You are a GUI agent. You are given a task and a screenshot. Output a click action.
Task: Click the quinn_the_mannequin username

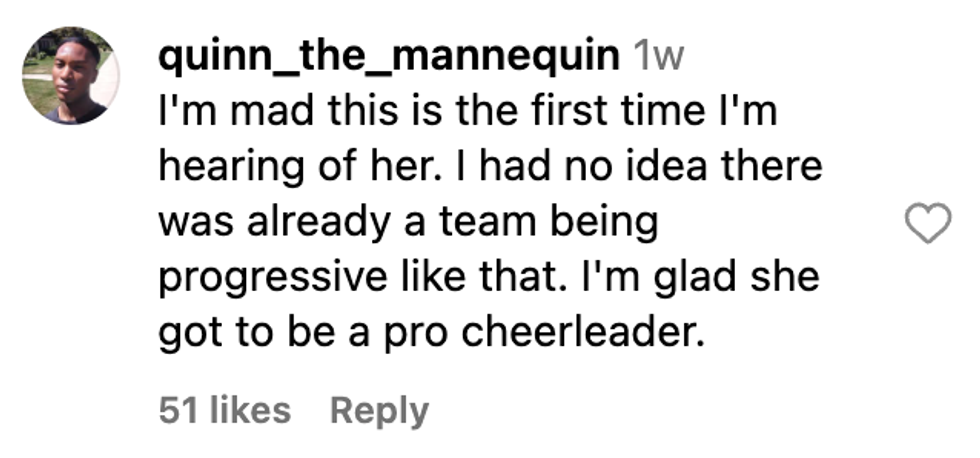(390, 58)
